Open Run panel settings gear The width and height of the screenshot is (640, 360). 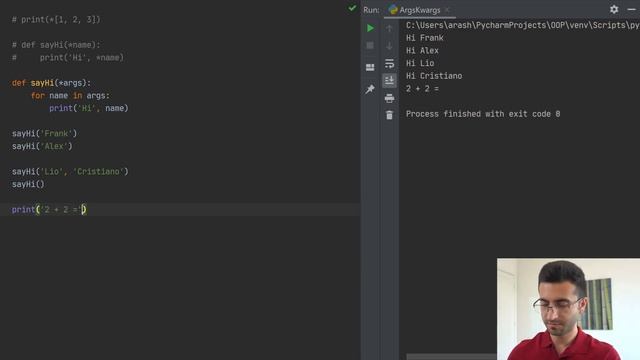[x=614, y=9]
